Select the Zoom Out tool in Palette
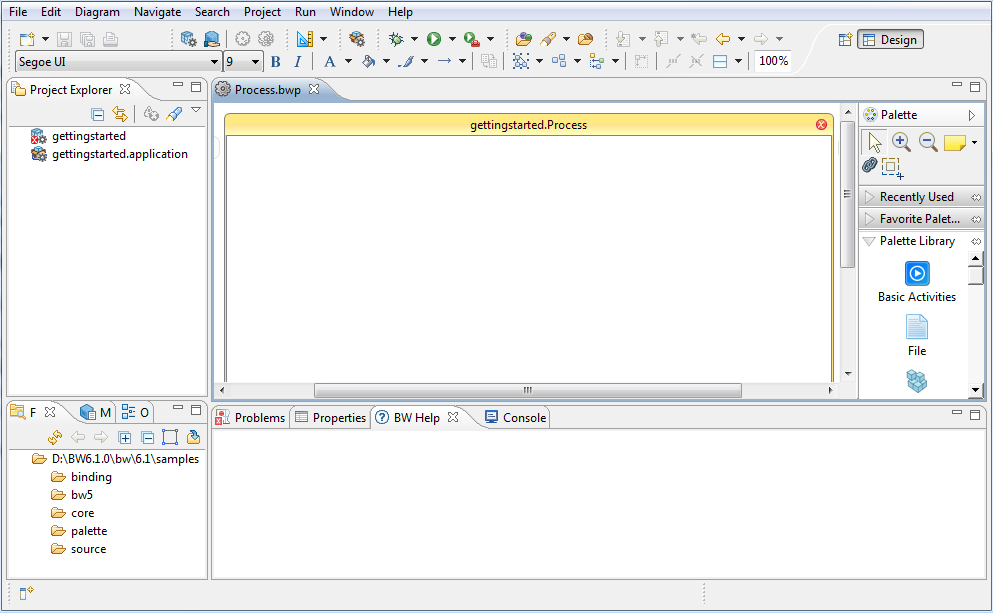993x613 pixels. point(928,142)
